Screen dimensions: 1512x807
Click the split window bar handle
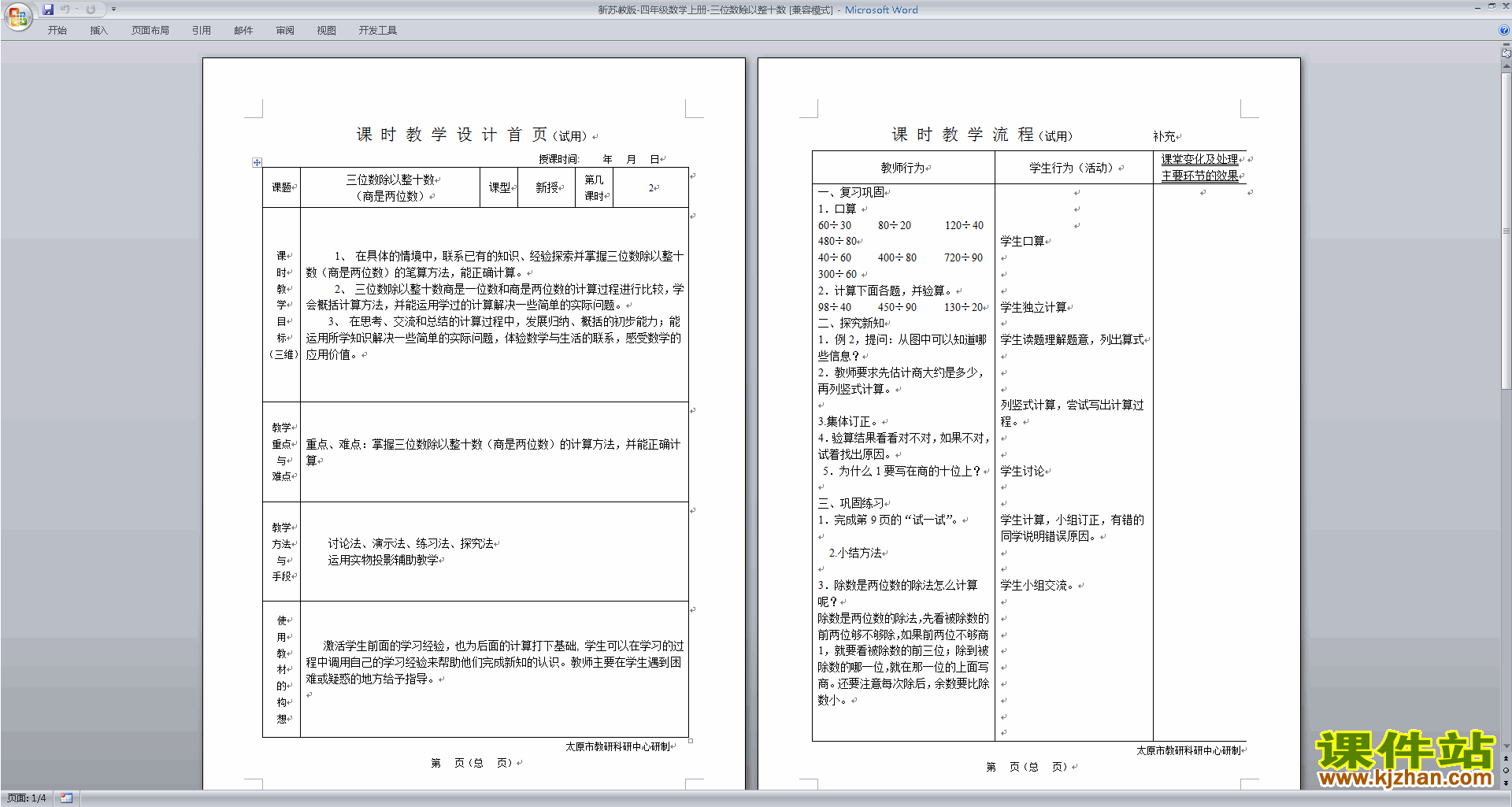click(x=1506, y=45)
